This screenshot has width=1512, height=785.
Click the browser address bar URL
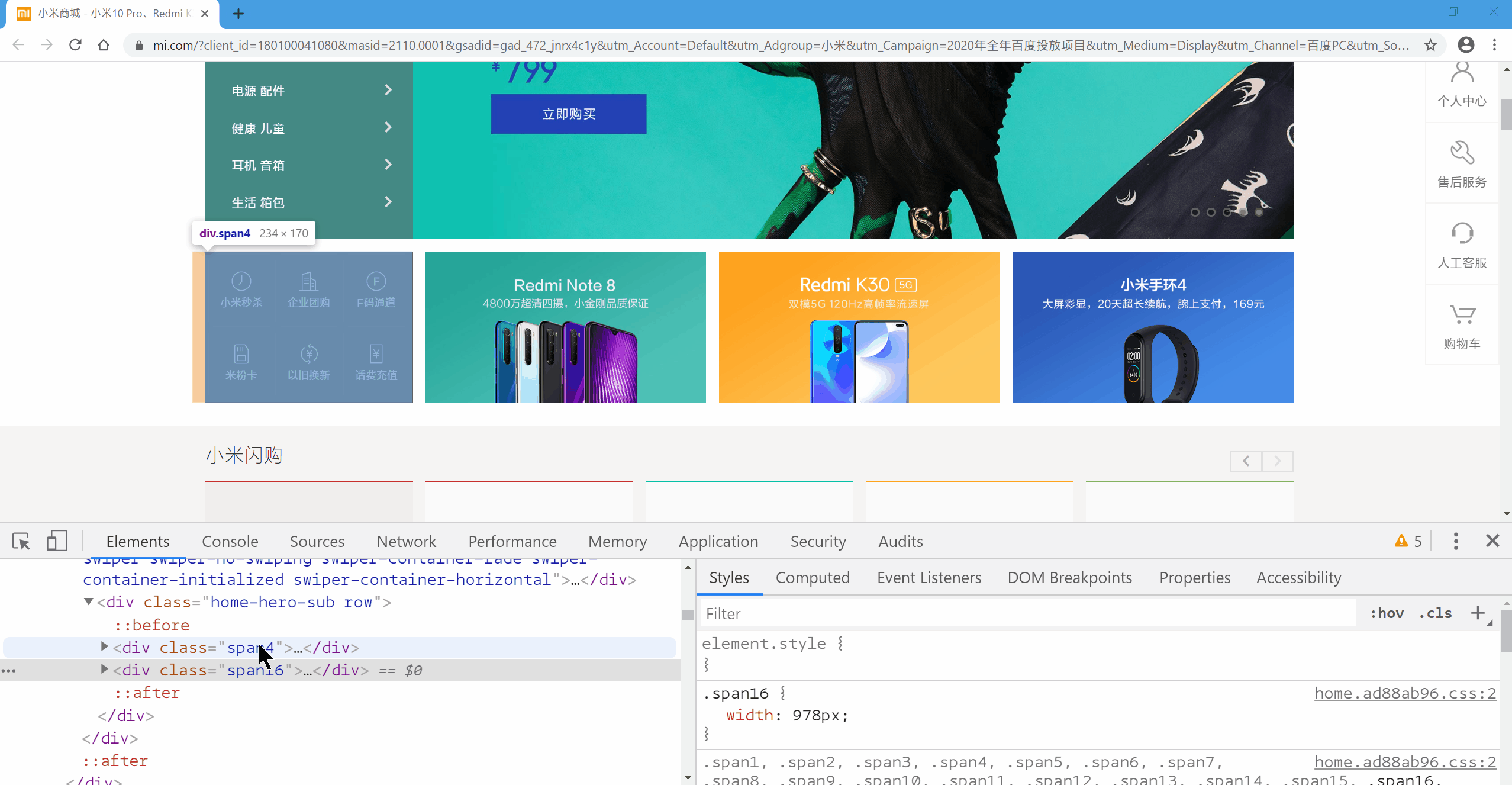[x=780, y=45]
